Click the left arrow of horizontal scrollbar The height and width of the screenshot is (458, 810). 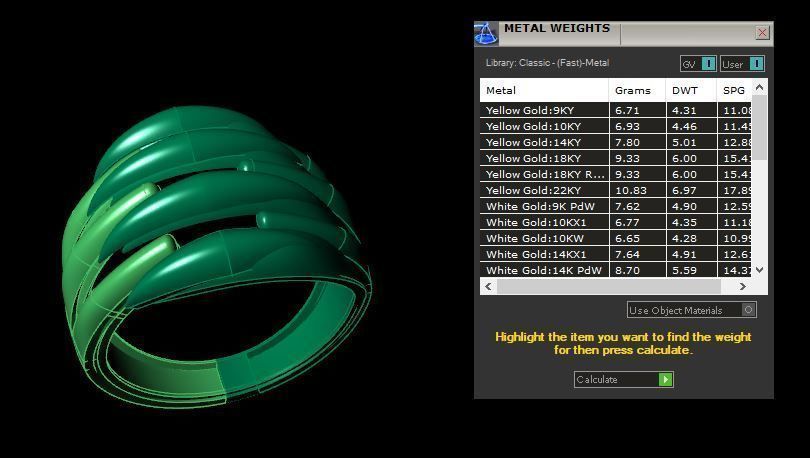point(488,286)
